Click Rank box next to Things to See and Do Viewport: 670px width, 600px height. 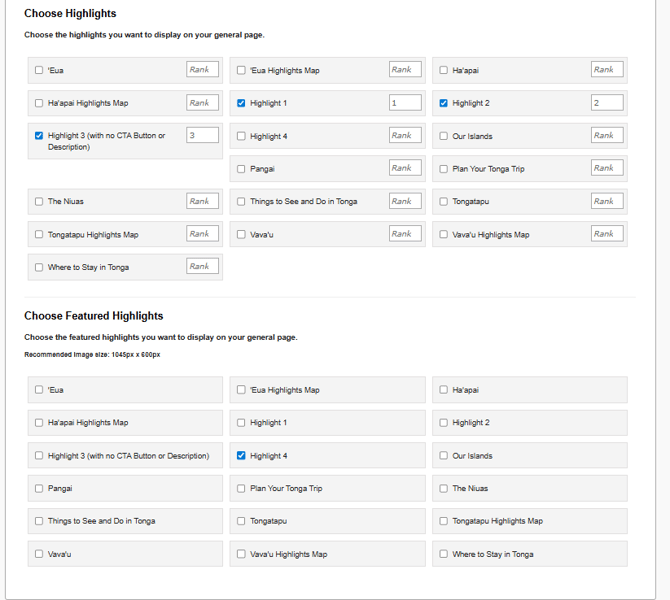[405, 201]
